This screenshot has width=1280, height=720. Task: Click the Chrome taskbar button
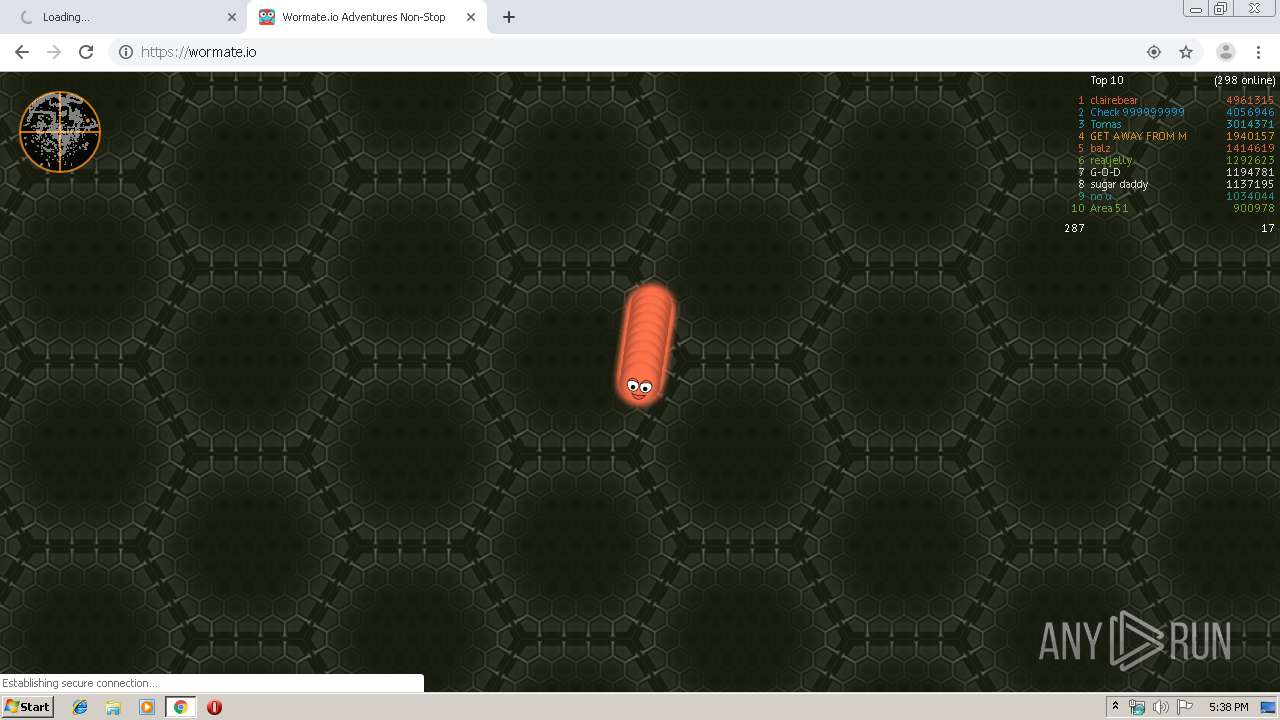[180, 707]
